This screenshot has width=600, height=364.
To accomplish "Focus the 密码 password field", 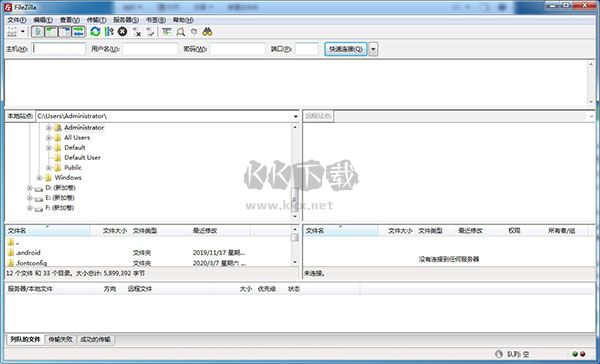I will click(x=237, y=49).
